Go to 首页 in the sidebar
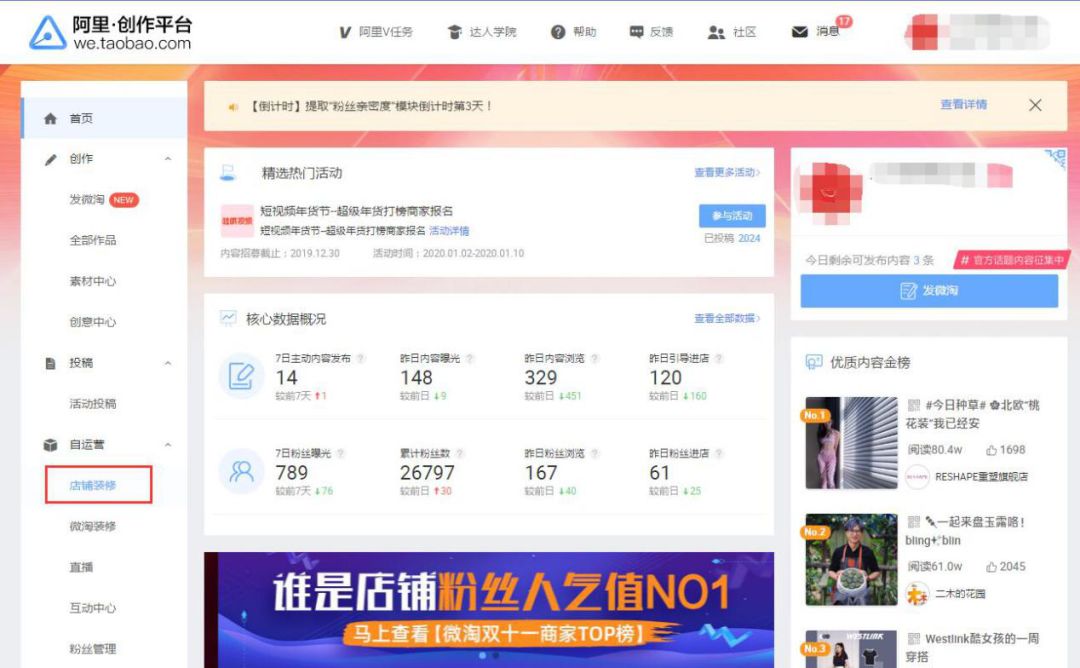 pos(104,118)
